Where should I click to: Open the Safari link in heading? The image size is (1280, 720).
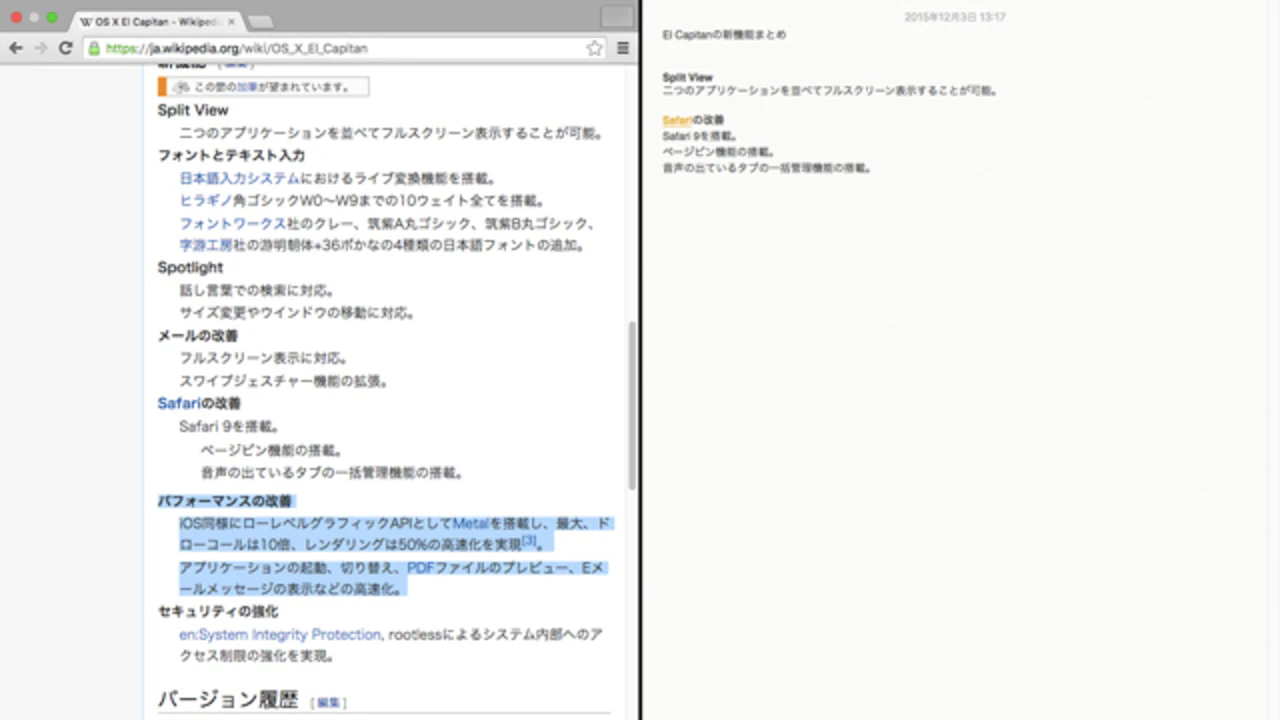pyautogui.click(x=179, y=403)
